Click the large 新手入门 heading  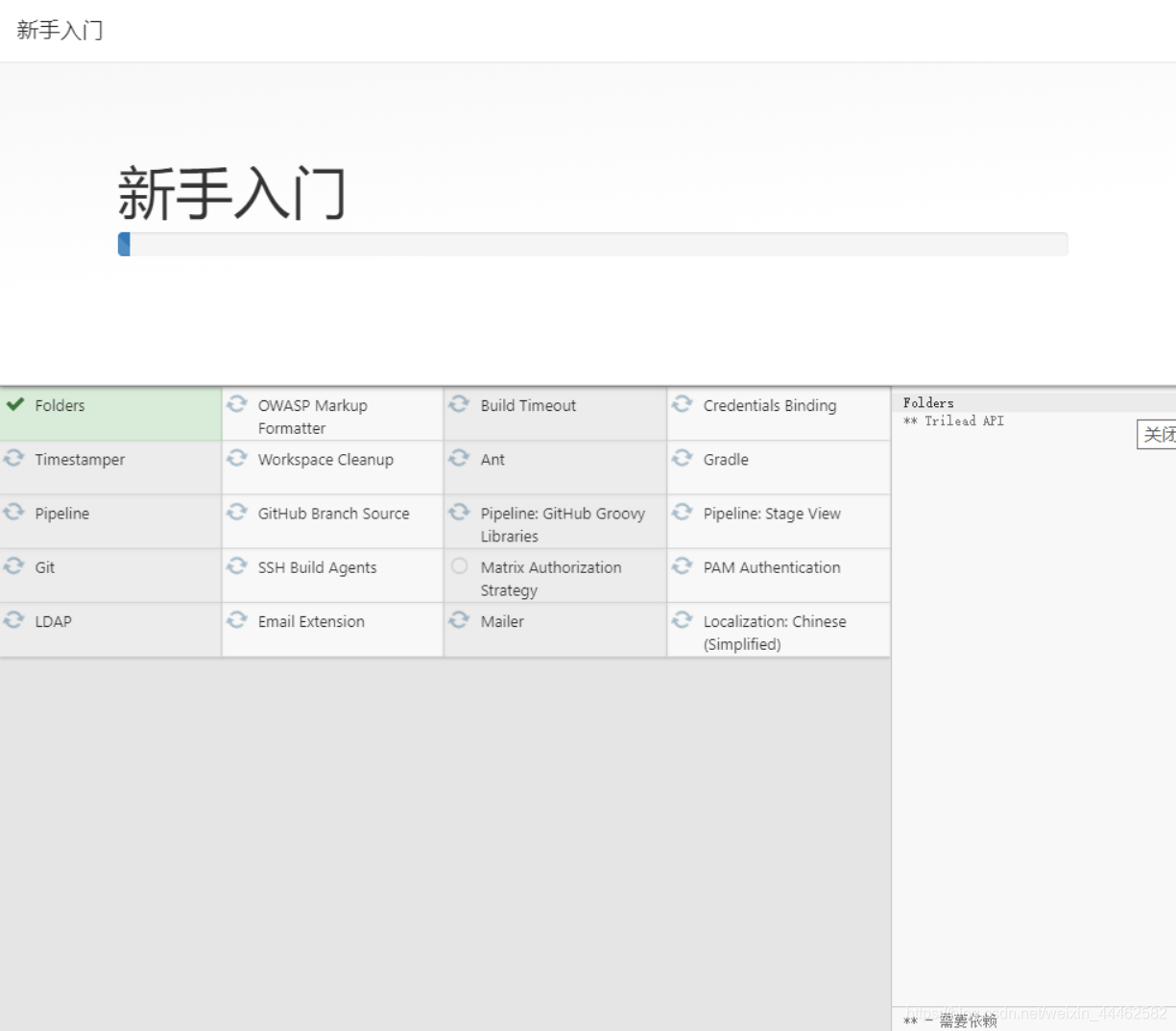coord(231,193)
